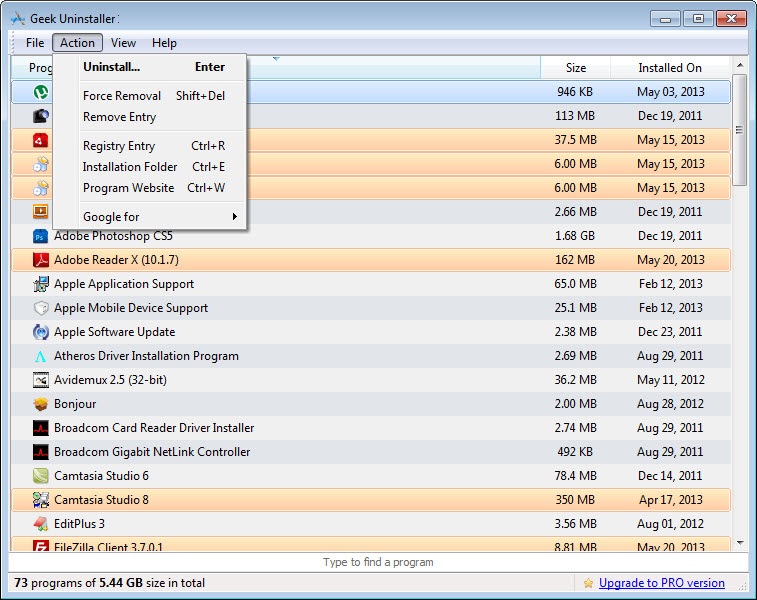Image resolution: width=757 pixels, height=600 pixels.
Task: Click the Atheros Driver Installation Program icon
Action: pos(40,356)
